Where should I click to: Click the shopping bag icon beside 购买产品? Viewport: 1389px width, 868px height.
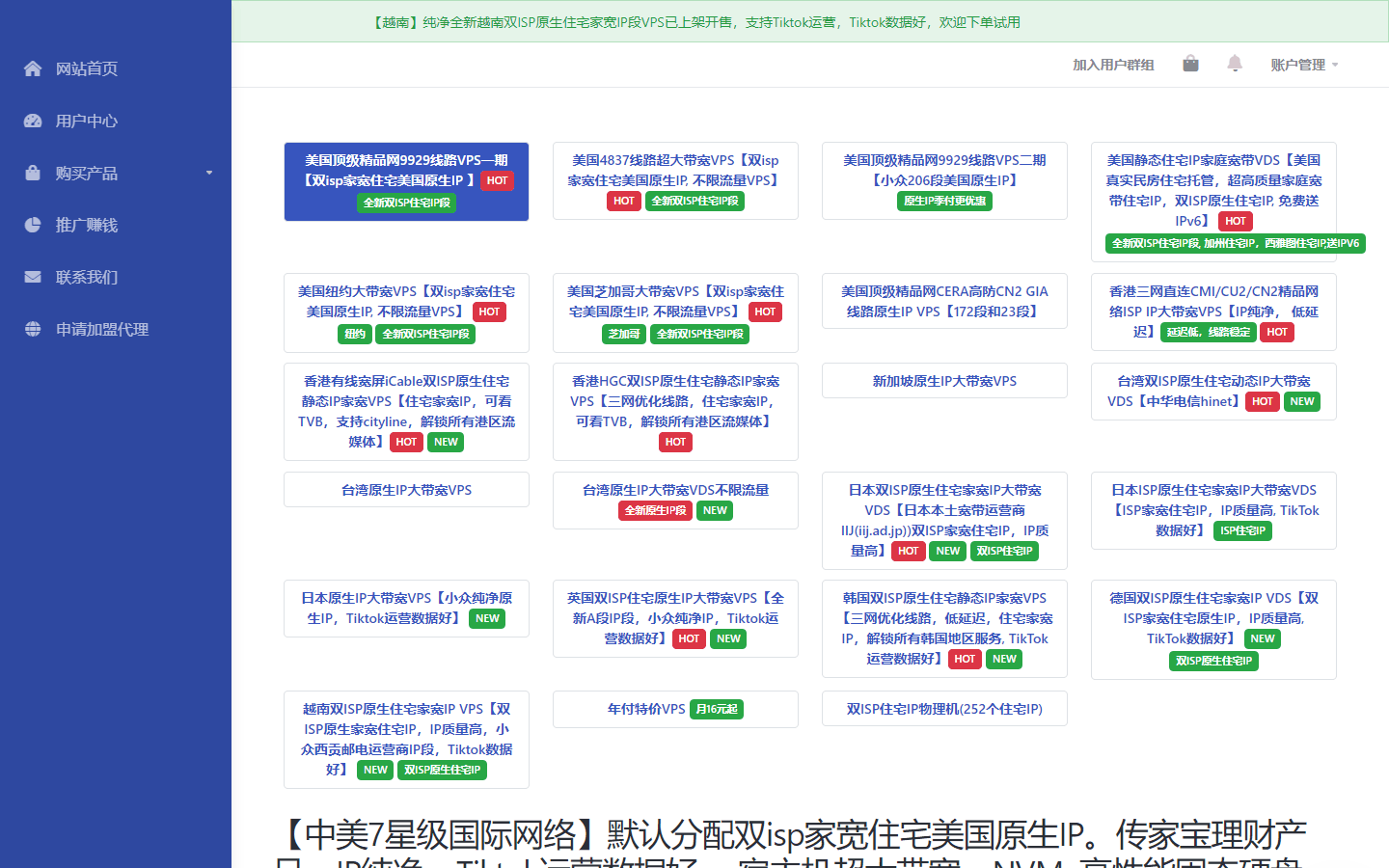pyautogui.click(x=33, y=173)
